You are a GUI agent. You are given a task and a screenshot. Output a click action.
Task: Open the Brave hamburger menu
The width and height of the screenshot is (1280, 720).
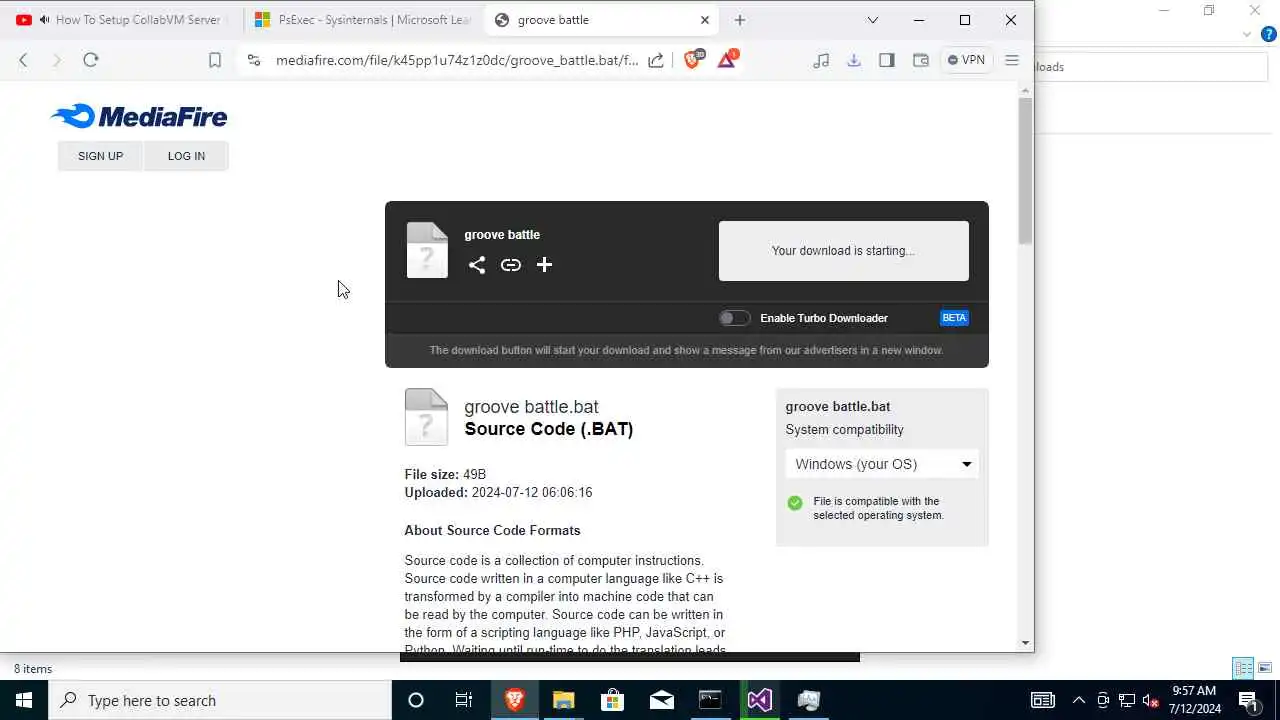tap(1012, 60)
